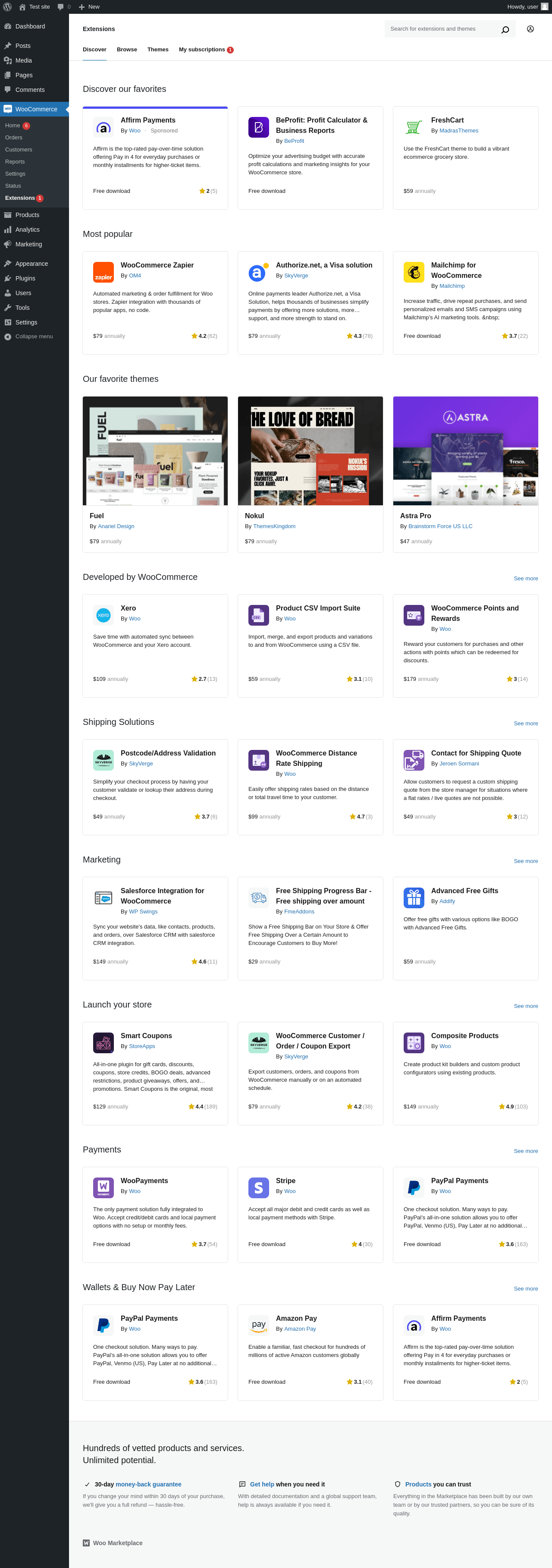Focus the extensions search field

tap(441, 29)
